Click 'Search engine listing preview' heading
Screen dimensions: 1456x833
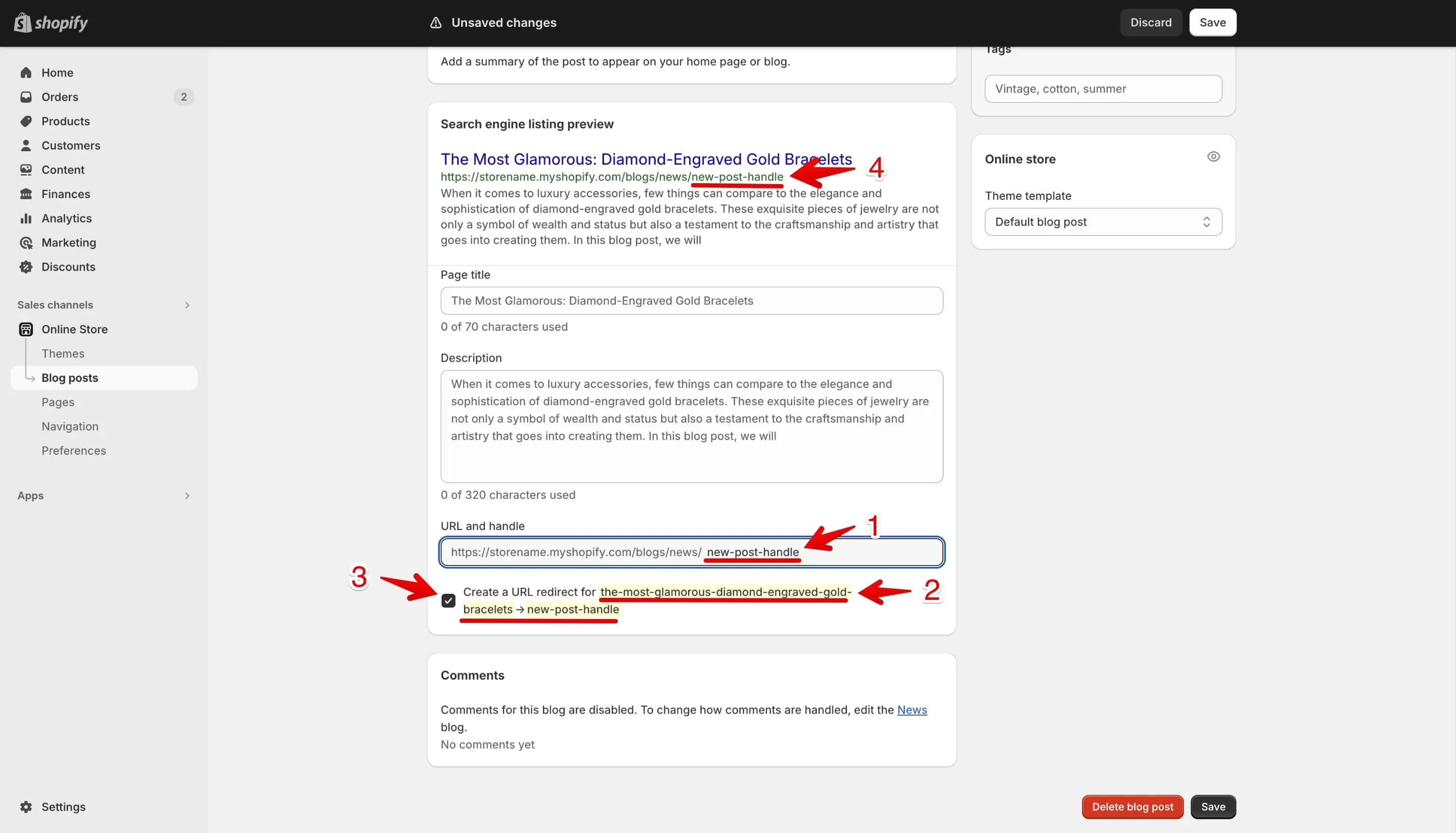pos(527,124)
